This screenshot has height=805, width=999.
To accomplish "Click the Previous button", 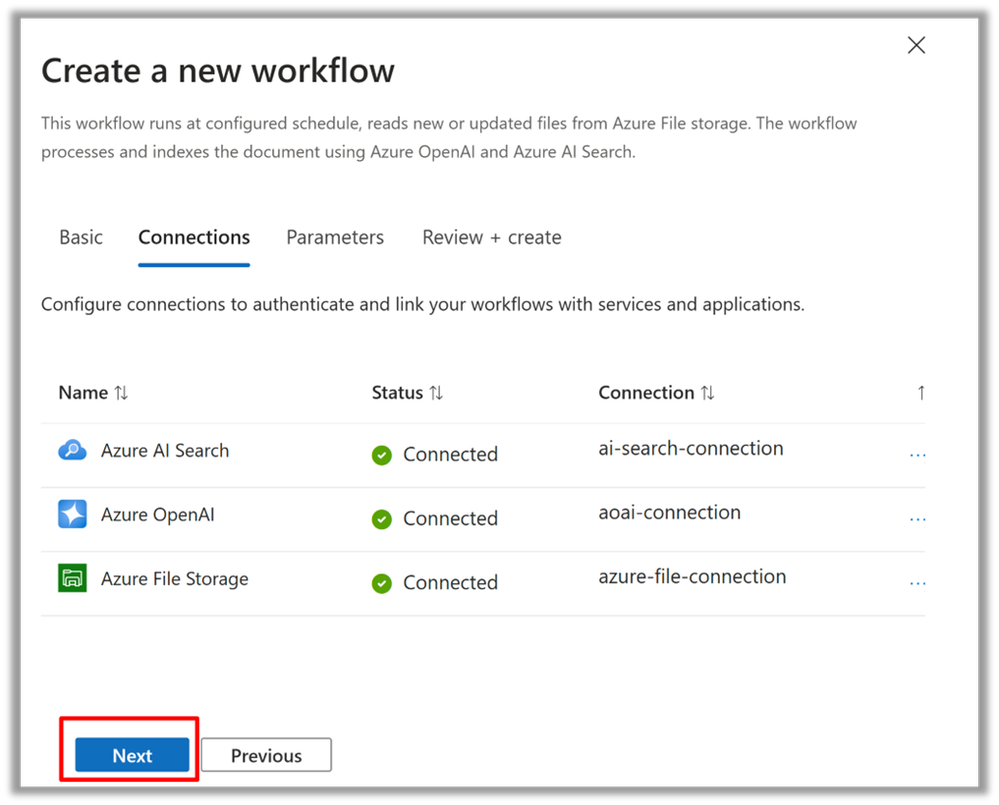I will click(x=266, y=755).
